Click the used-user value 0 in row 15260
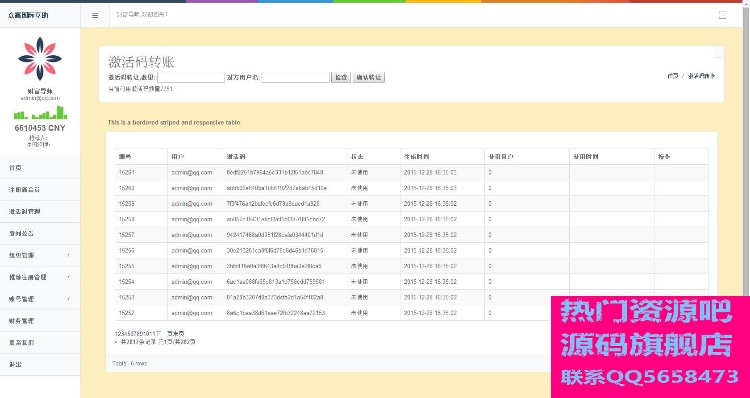This screenshot has width=750, height=398. 490,188
